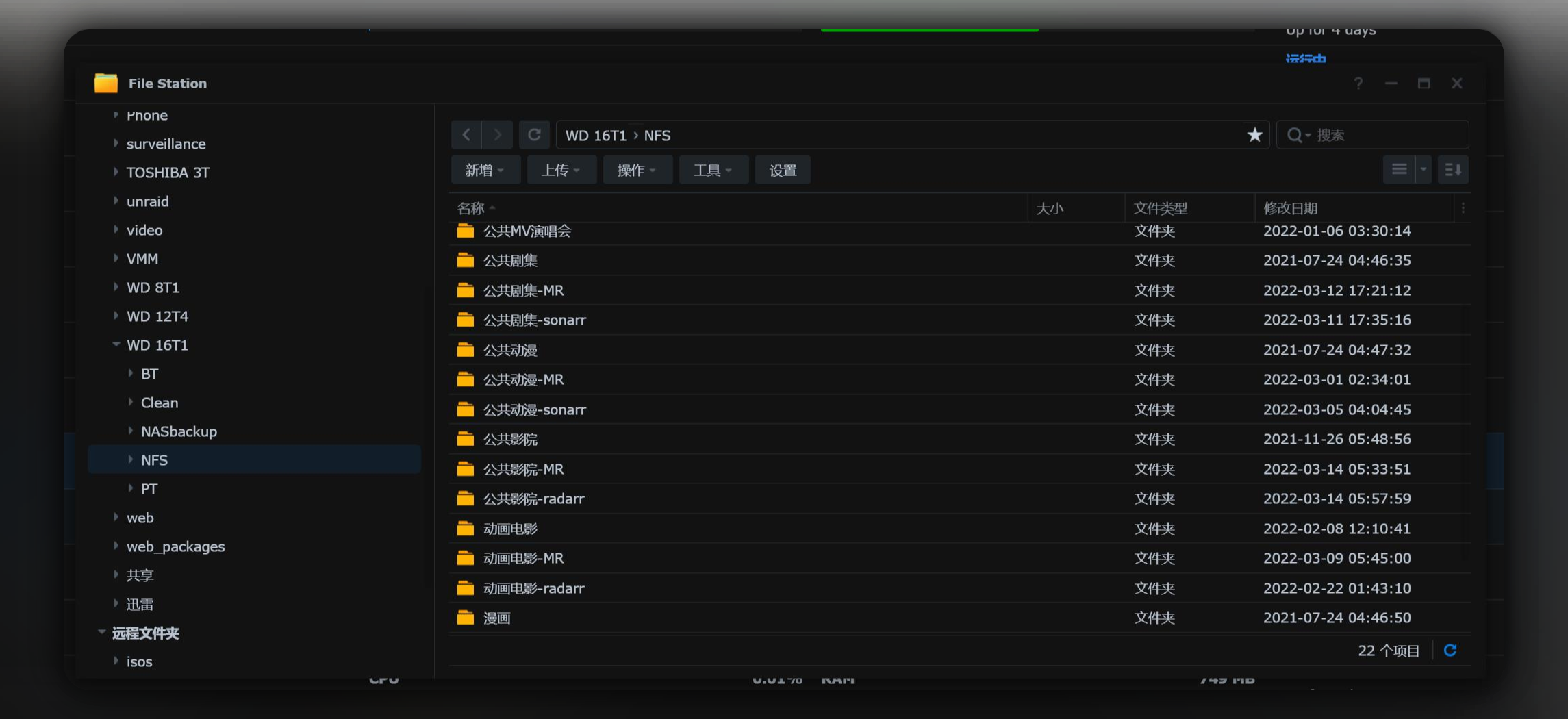Screen dimensions: 1568x719
Task: Open the 新增 dropdown menu
Action: click(x=485, y=170)
